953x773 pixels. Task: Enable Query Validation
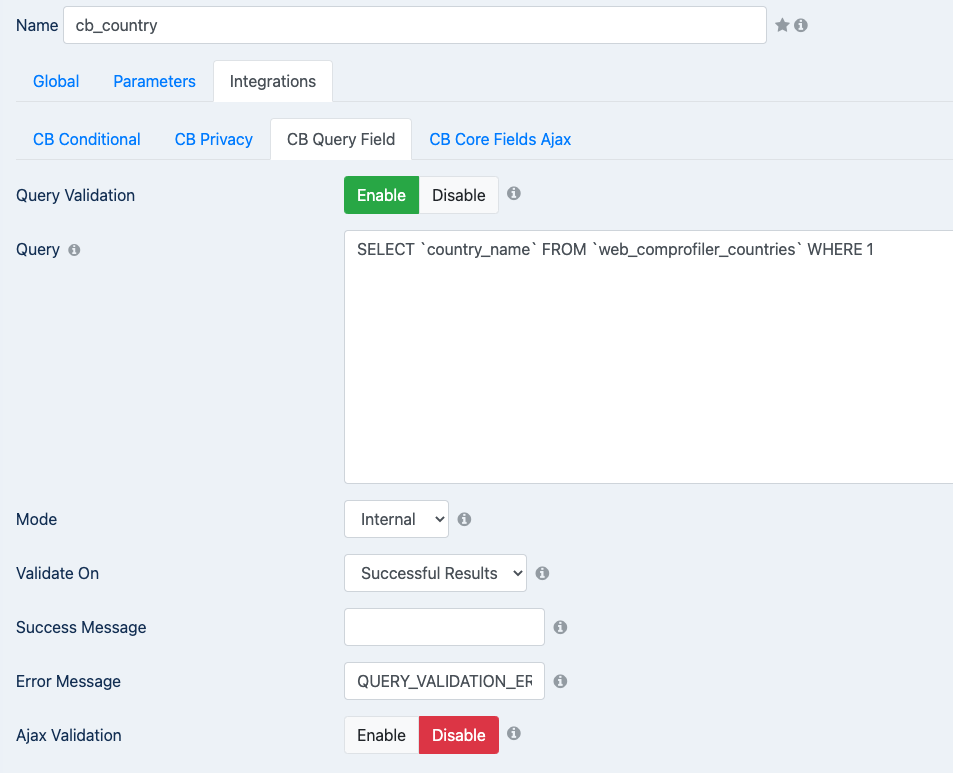pos(382,195)
